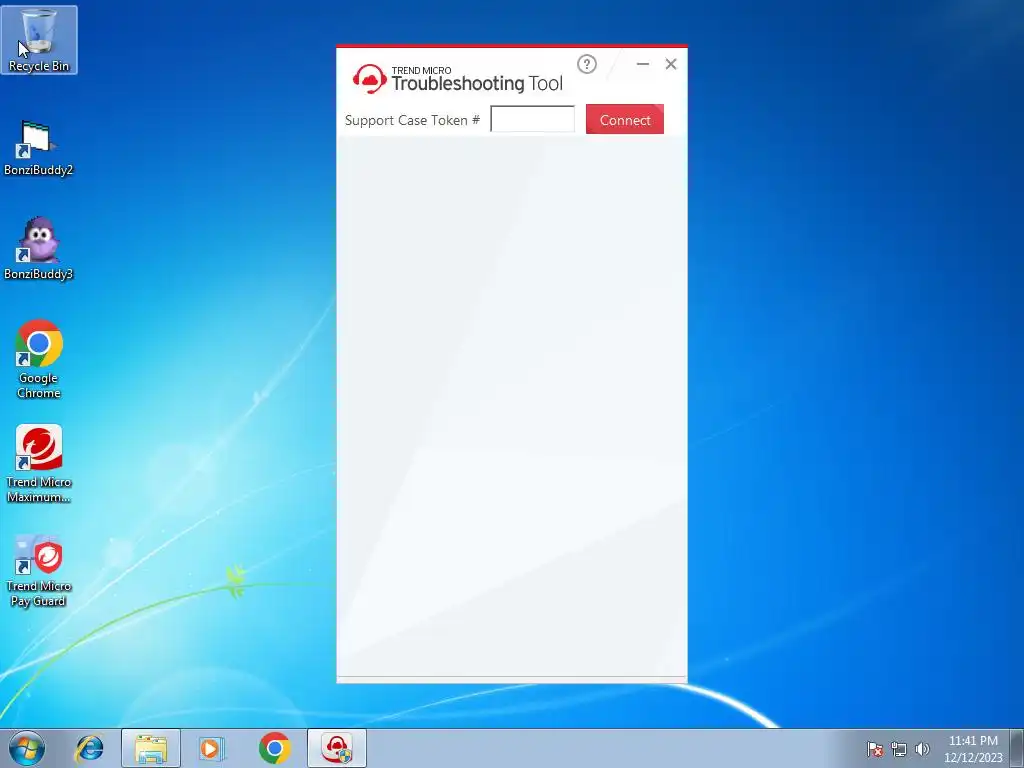
Task: Launch Chrome from the taskbar
Action: point(274,748)
